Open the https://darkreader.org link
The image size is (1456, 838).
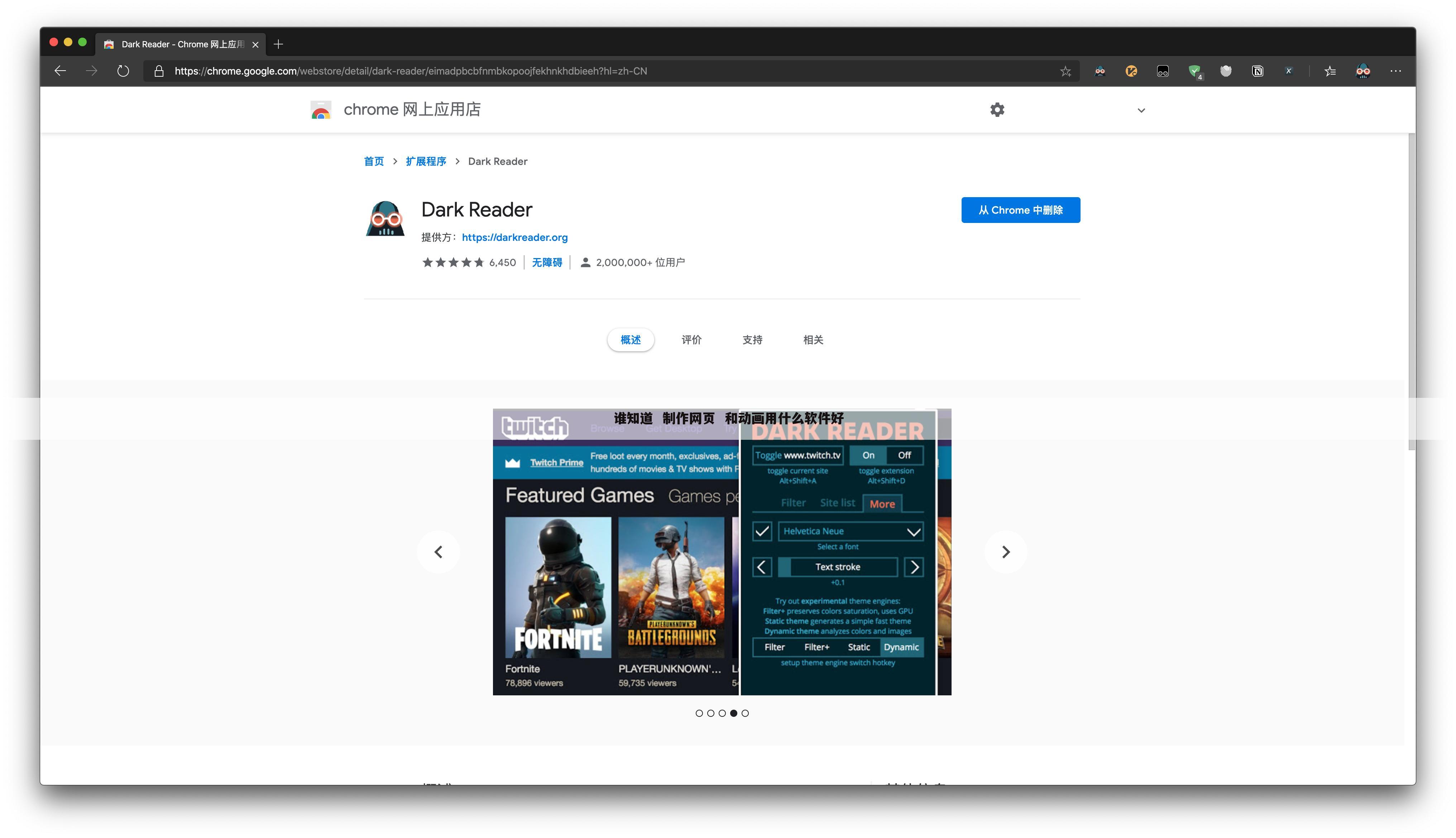[x=514, y=238]
